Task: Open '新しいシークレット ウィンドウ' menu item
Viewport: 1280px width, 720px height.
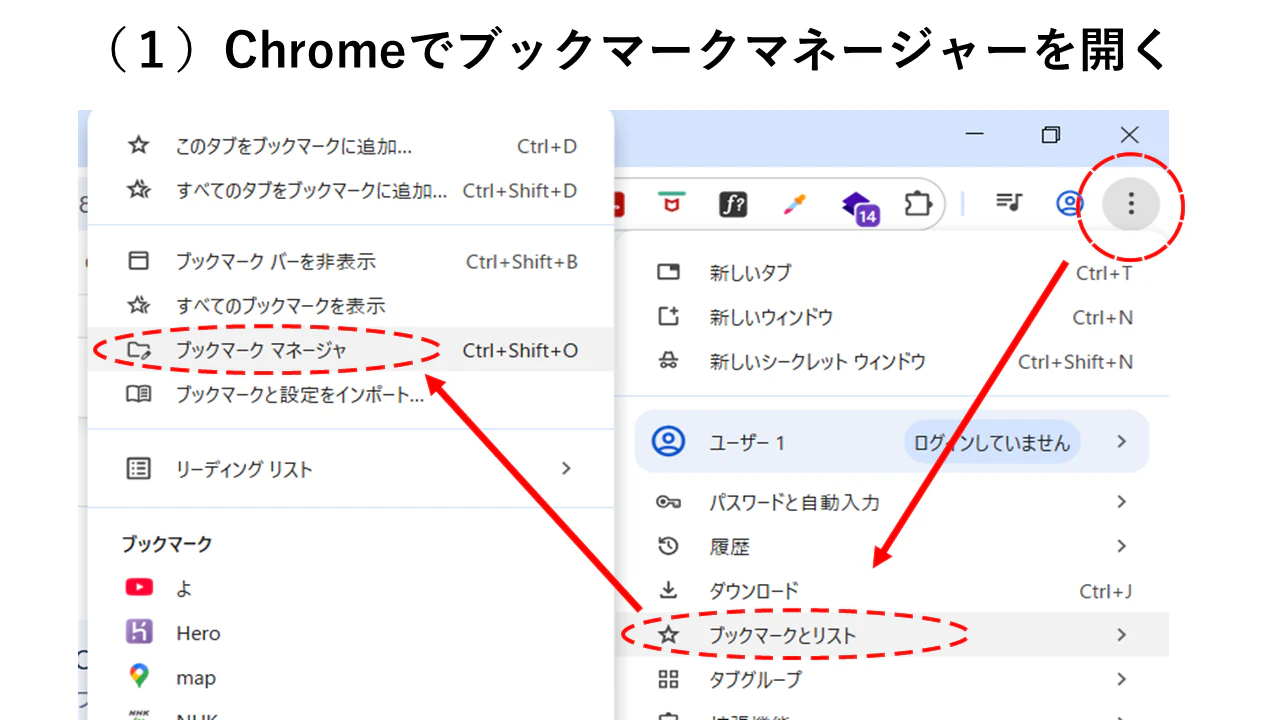Action: point(892,361)
